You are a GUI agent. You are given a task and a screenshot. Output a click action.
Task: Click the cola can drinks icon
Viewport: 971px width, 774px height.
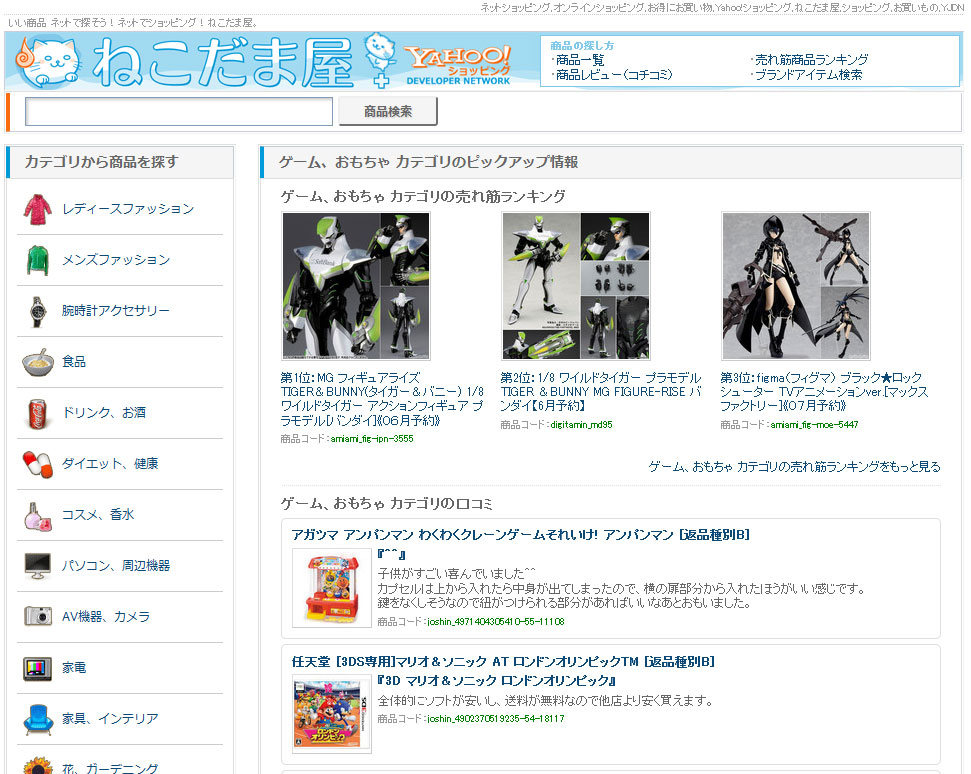click(38, 413)
